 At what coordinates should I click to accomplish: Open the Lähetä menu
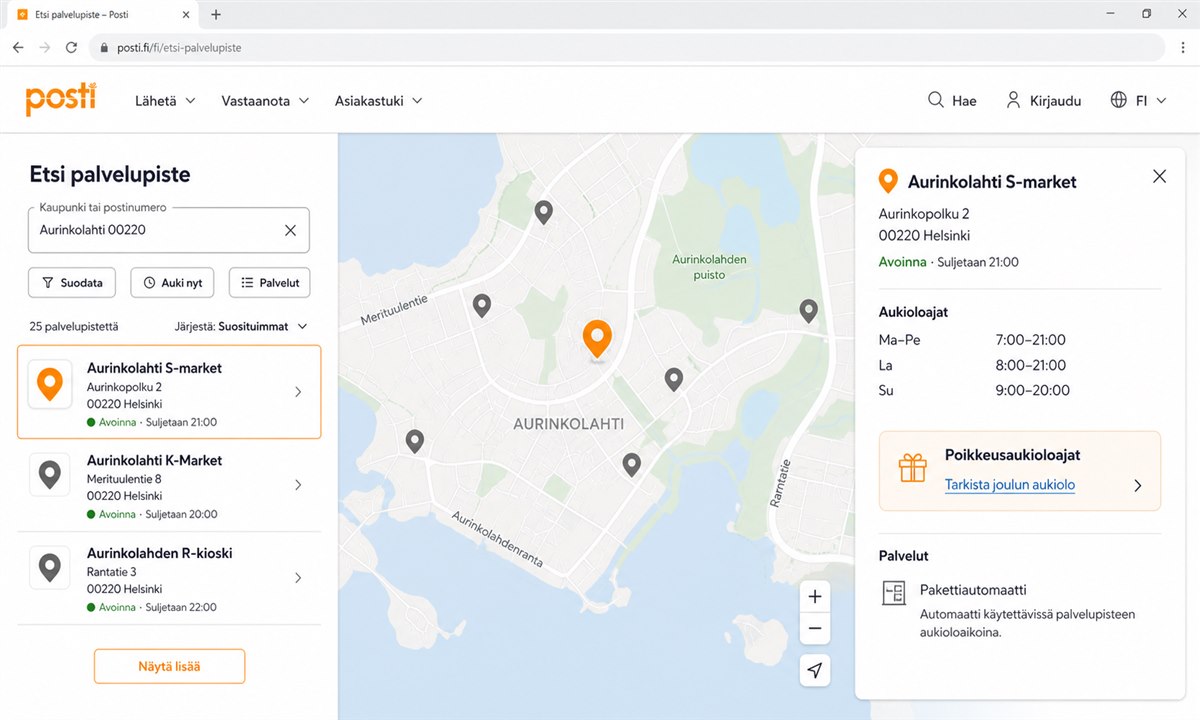click(165, 101)
